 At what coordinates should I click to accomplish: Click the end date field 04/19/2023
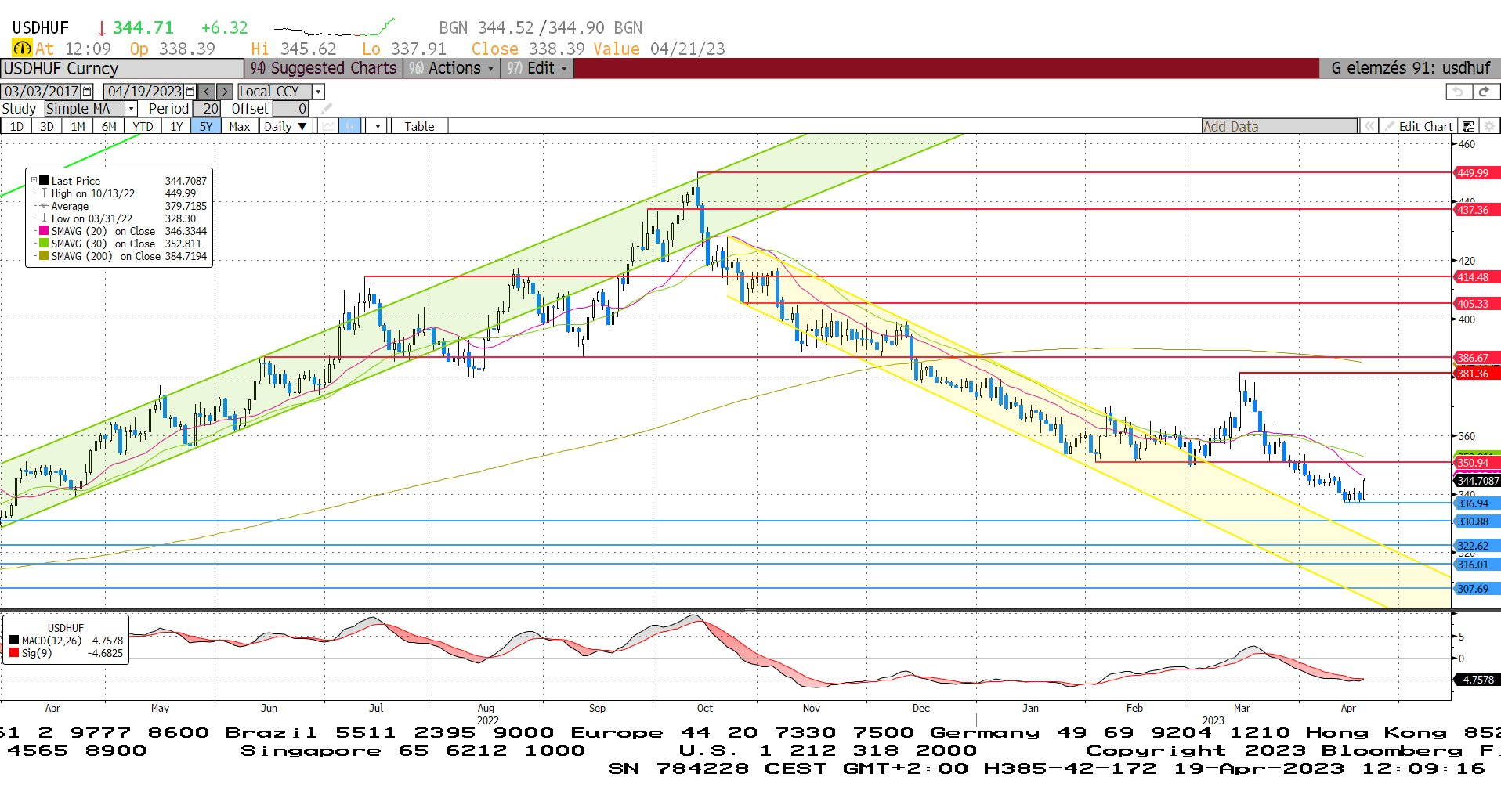click(x=144, y=92)
